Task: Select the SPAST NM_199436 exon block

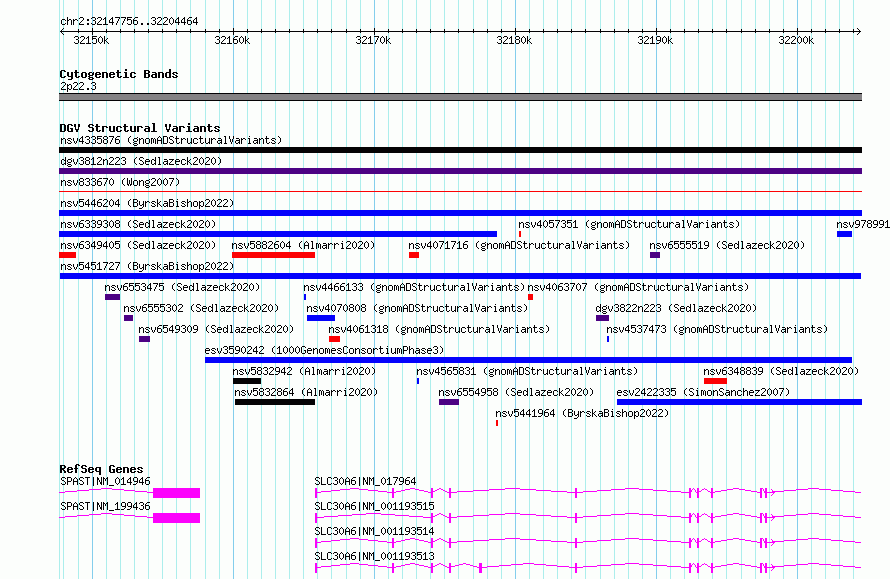Action: (x=177, y=518)
